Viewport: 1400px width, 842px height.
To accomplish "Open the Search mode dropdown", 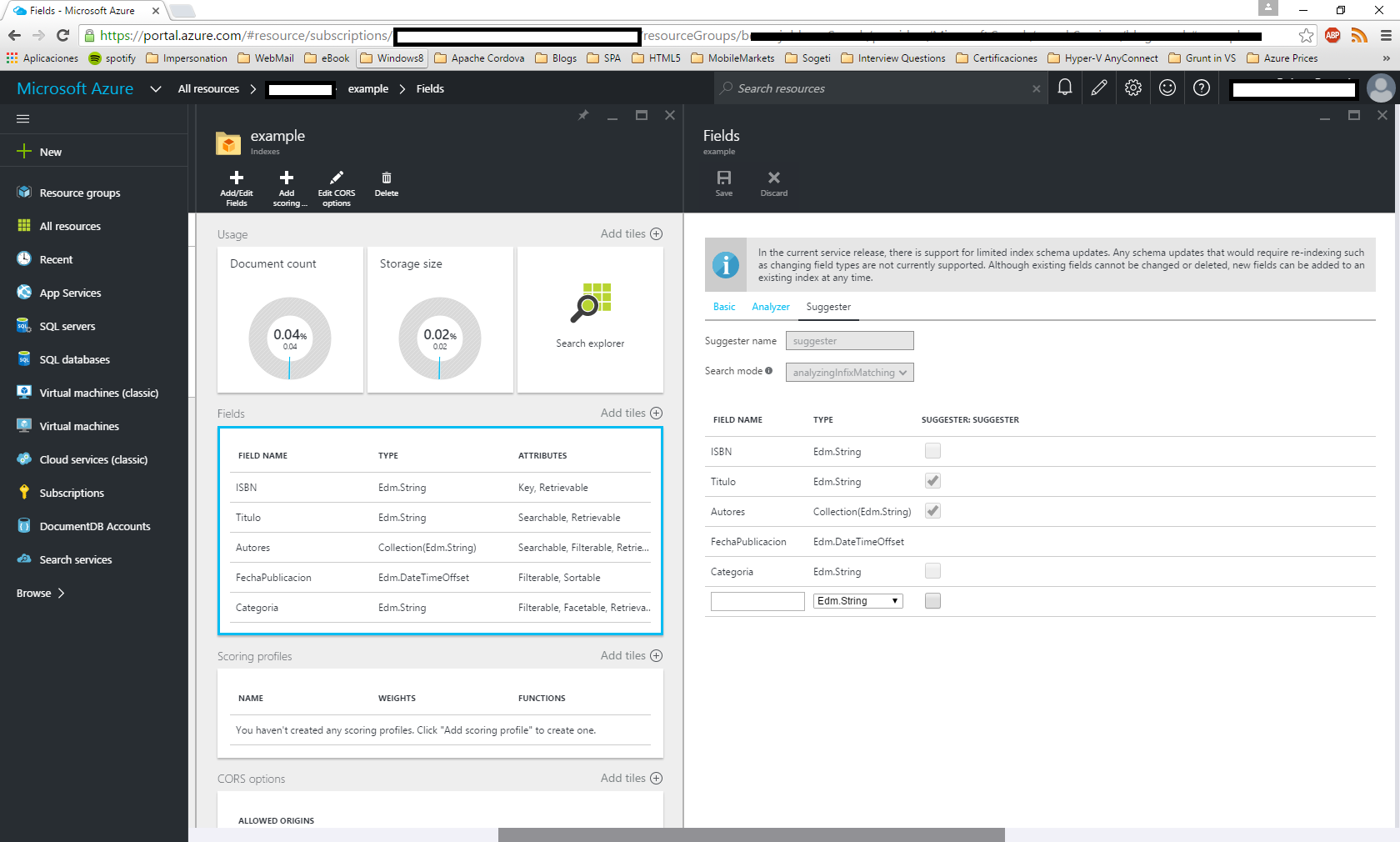I will pos(849,372).
